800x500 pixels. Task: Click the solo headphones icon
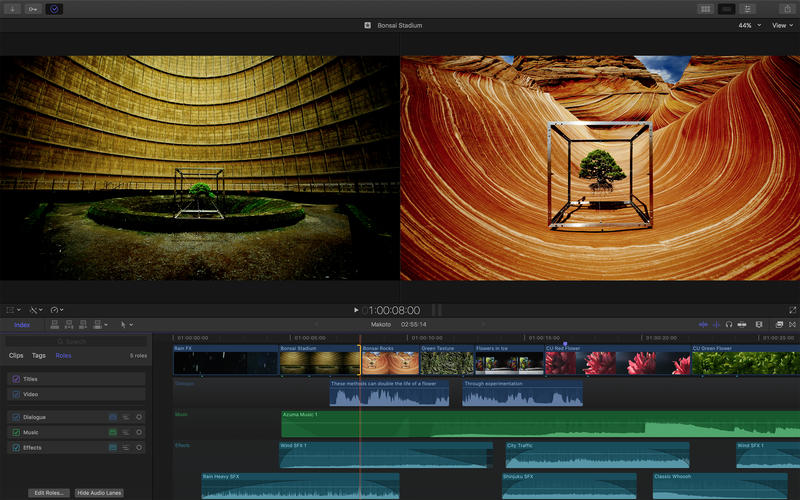[729, 324]
